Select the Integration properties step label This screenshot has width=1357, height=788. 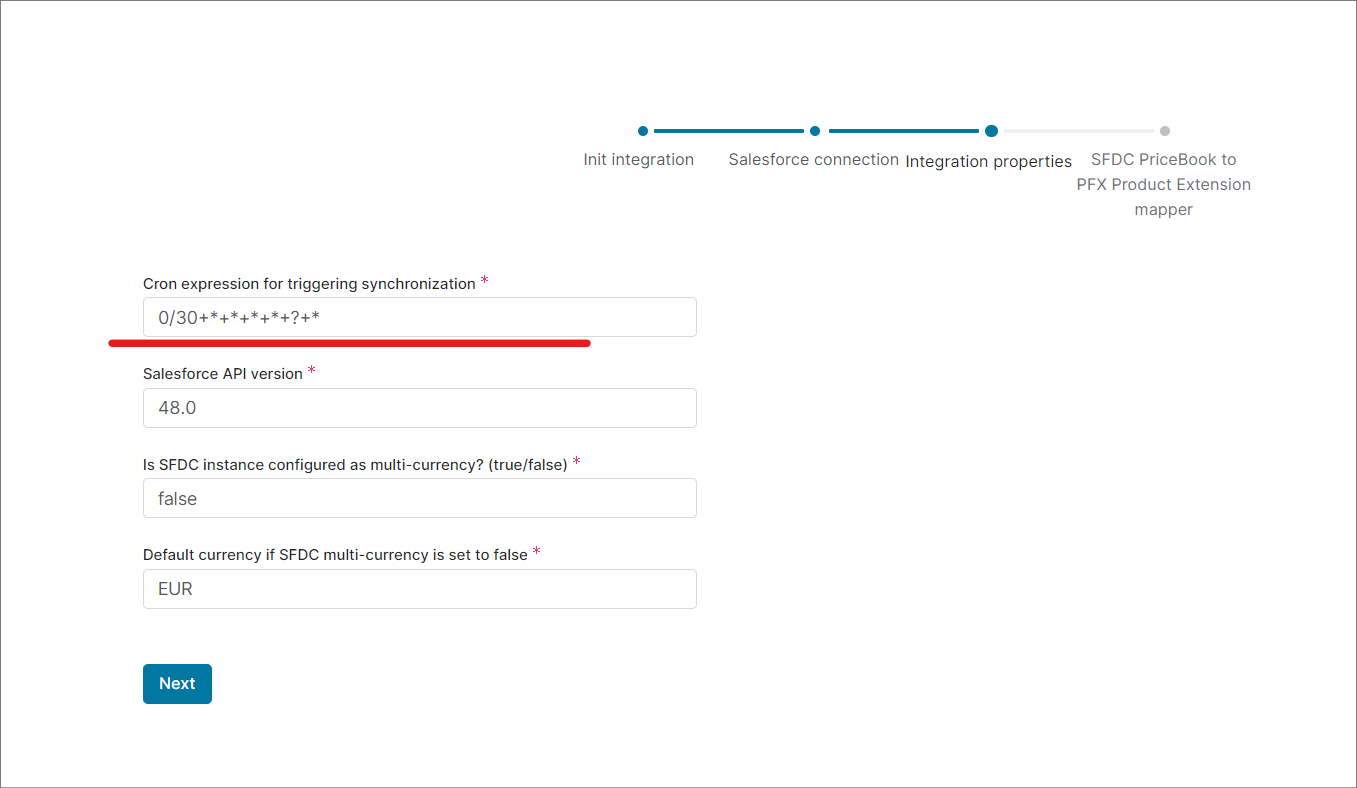989,161
